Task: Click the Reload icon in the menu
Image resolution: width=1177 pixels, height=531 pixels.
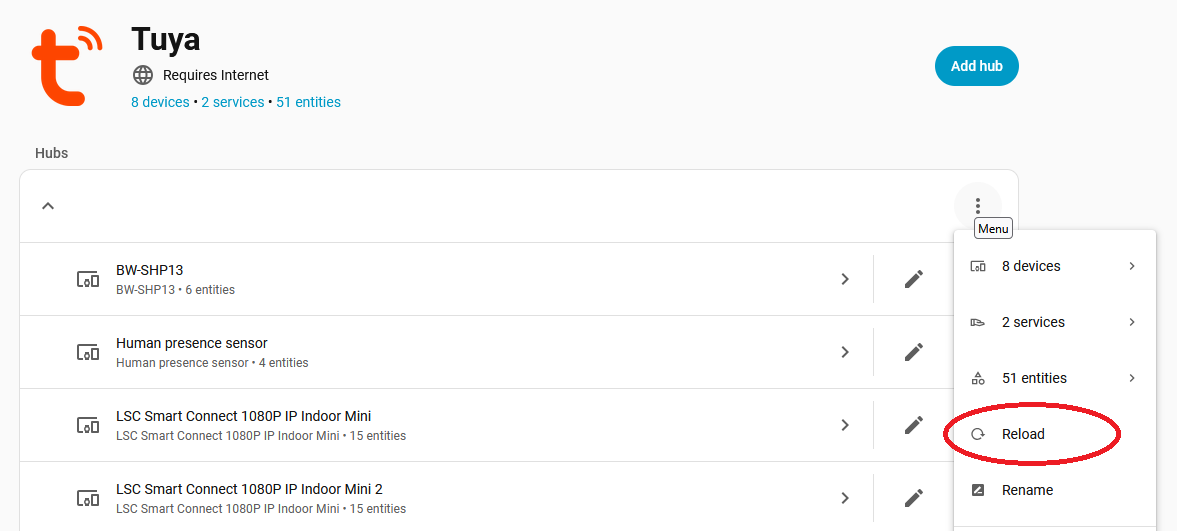Action: [979, 434]
